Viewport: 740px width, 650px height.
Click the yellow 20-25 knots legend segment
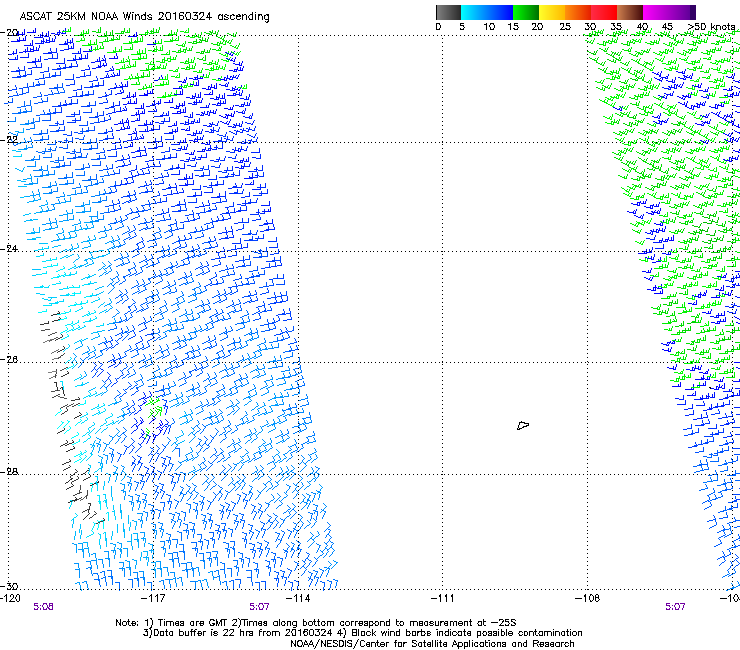(x=552, y=12)
